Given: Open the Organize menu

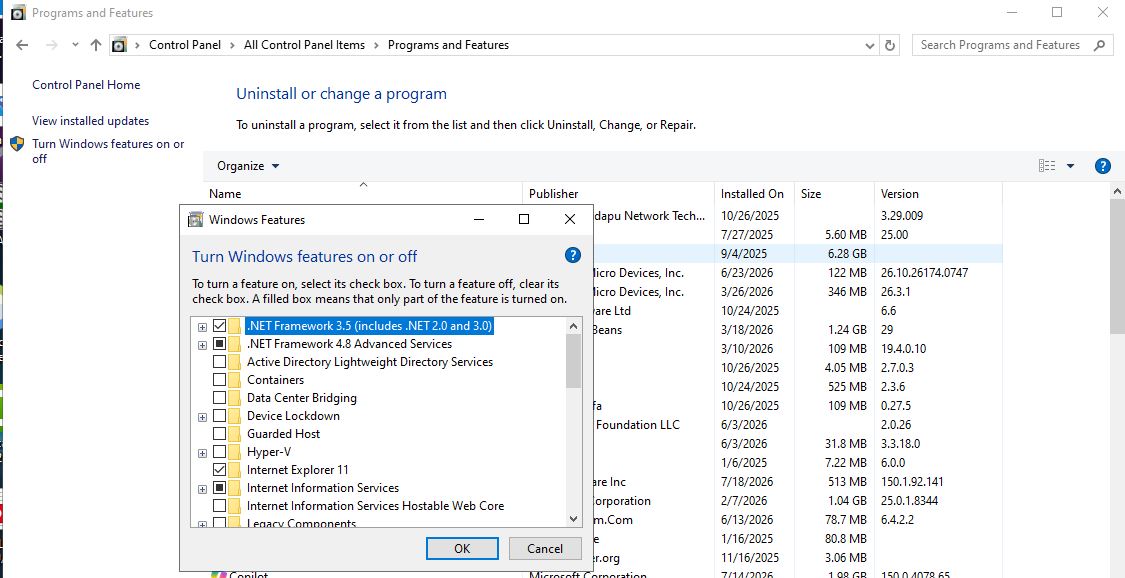Looking at the screenshot, I should click(x=248, y=166).
